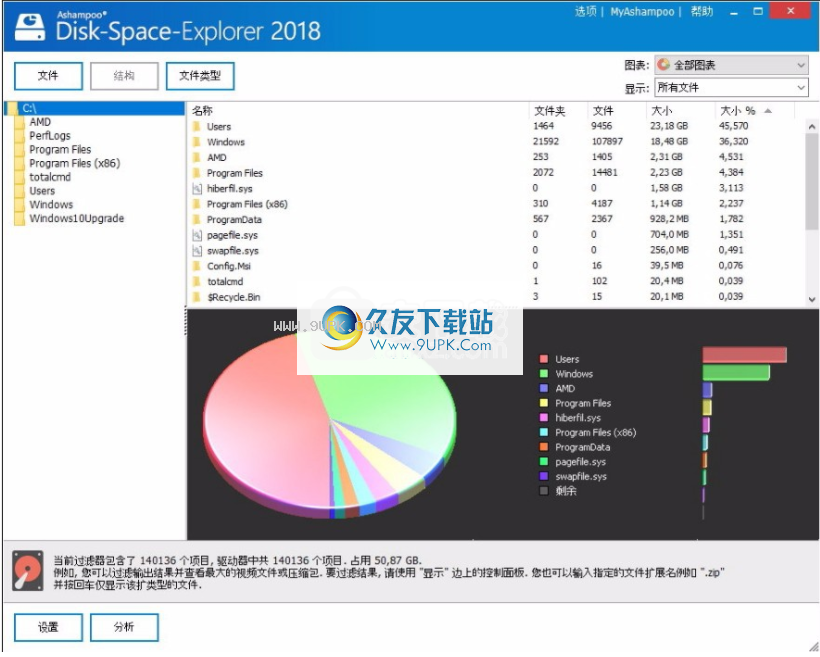Select totalcmd in the folder tree
Viewport: 820px width, 657px height.
pos(50,177)
